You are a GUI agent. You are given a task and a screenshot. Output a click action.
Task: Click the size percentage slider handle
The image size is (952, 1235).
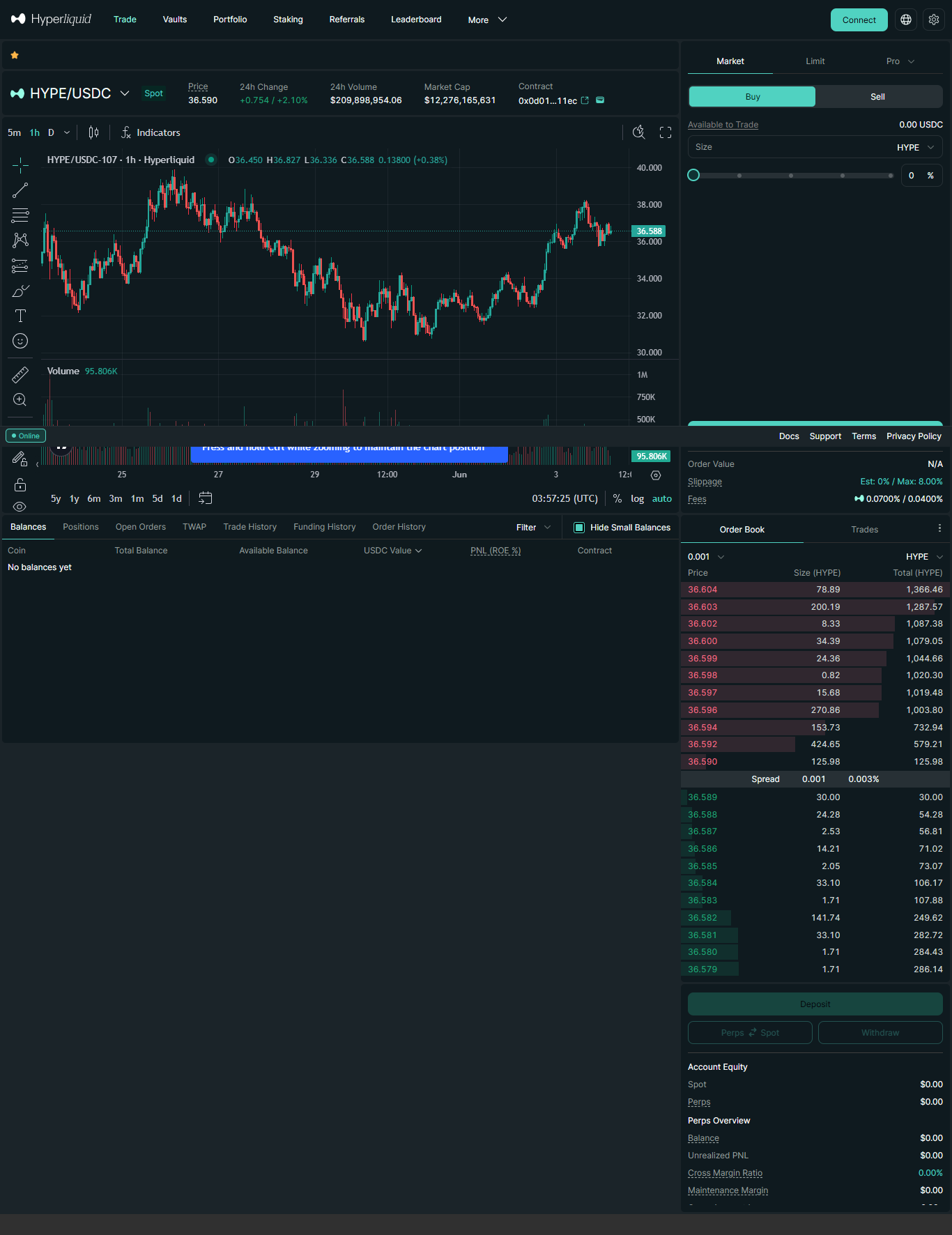[x=693, y=175]
